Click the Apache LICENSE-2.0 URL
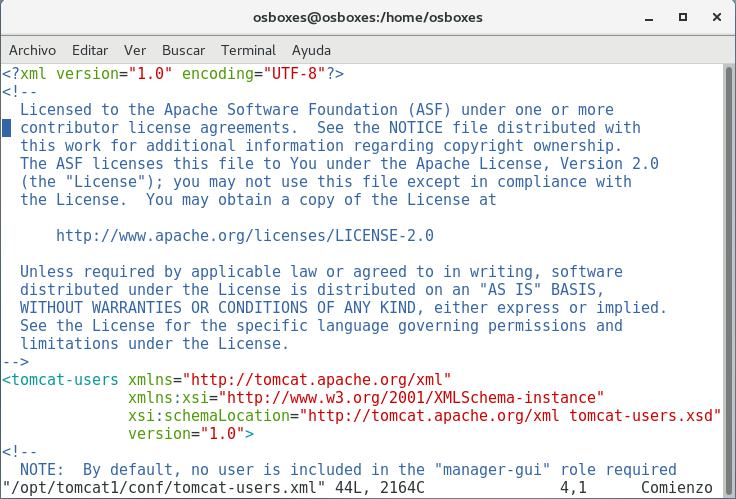 coord(245,236)
